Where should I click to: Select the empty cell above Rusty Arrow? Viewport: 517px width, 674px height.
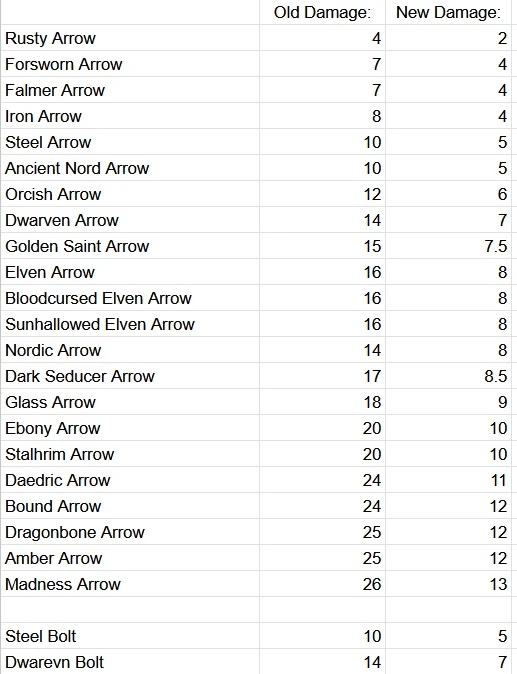coord(130,12)
